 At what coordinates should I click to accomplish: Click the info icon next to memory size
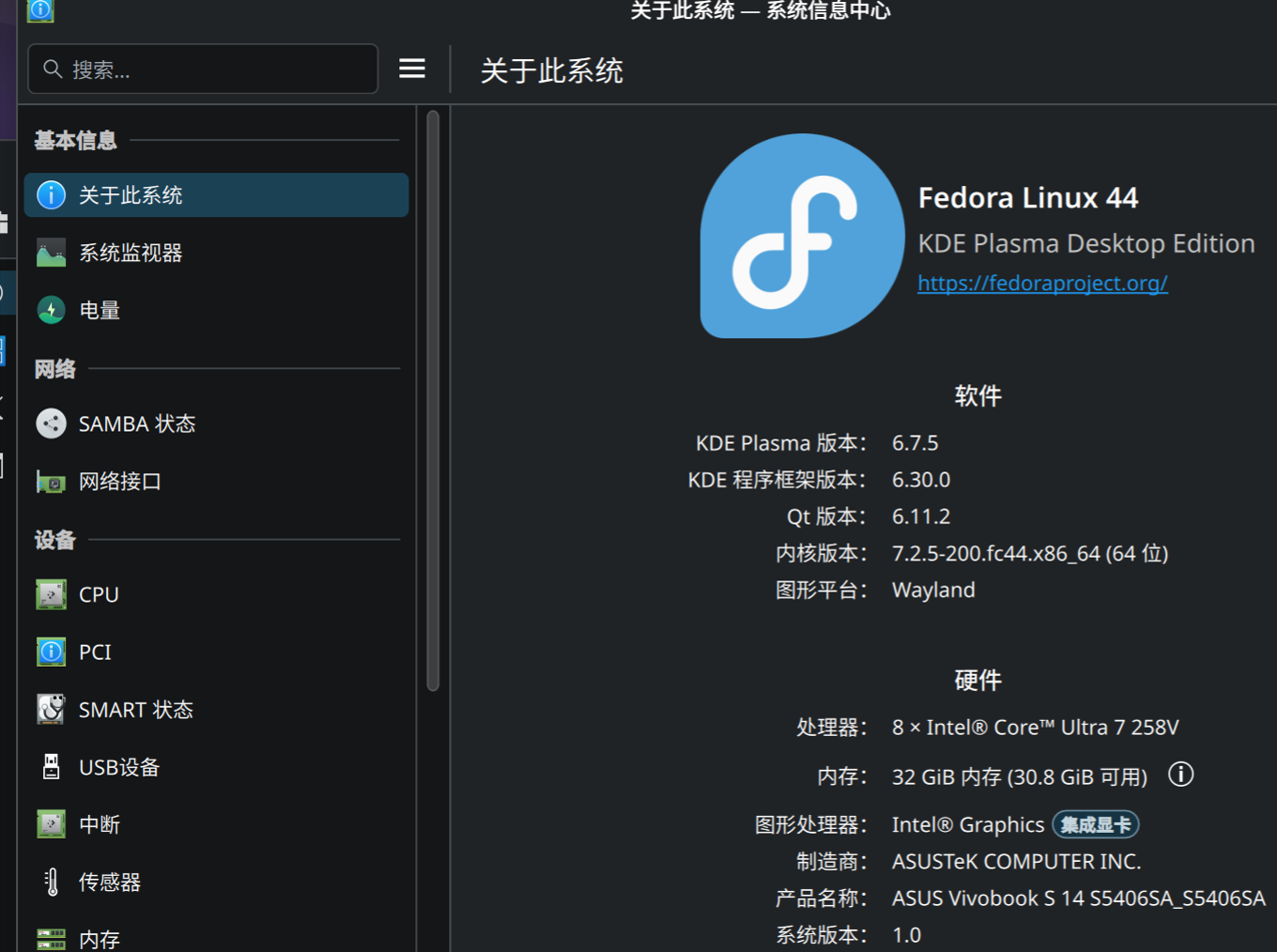point(1180,775)
